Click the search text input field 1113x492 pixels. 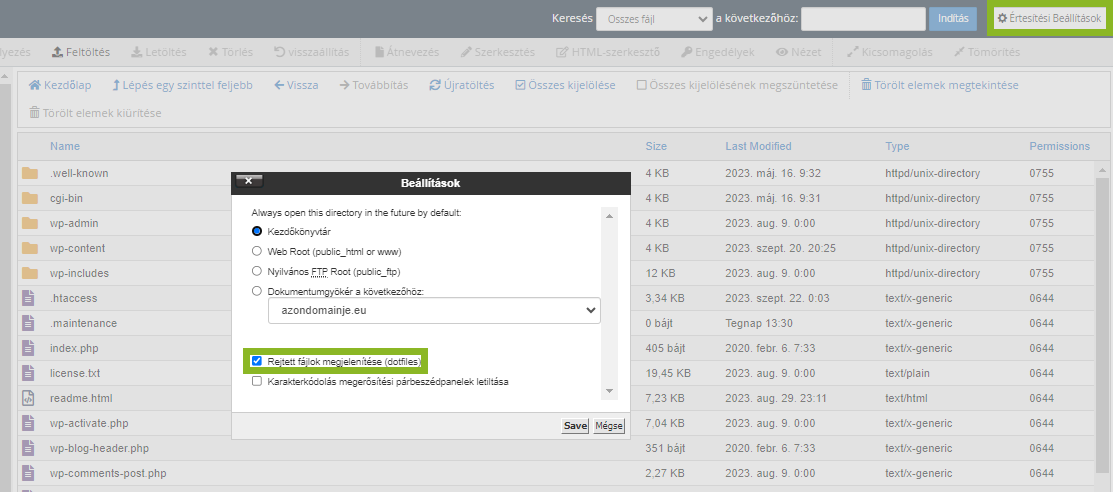863,19
